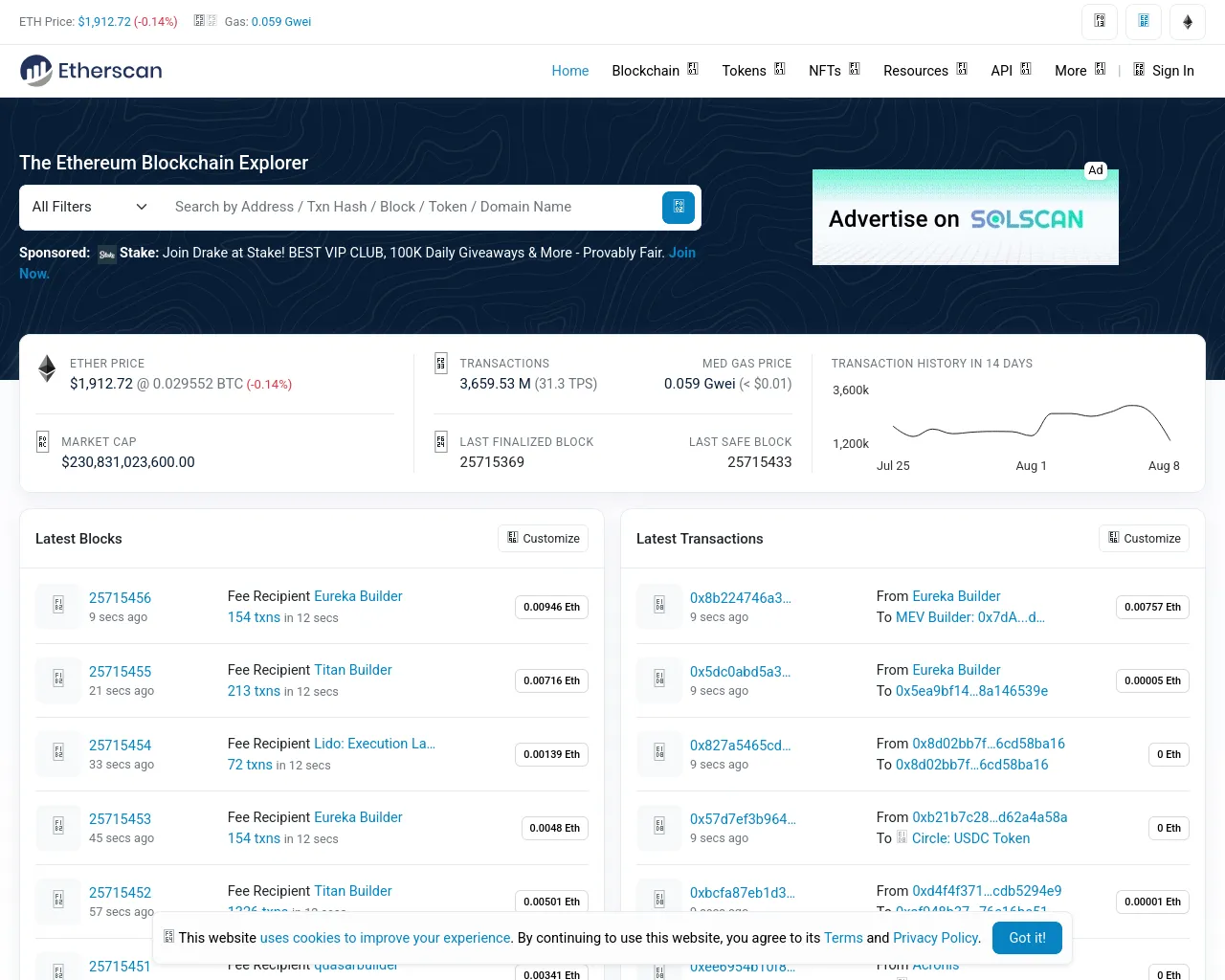Viewport: 1225px width, 980px height.
Task: Open Titan Builder for block 25715455
Action: [x=353, y=670]
